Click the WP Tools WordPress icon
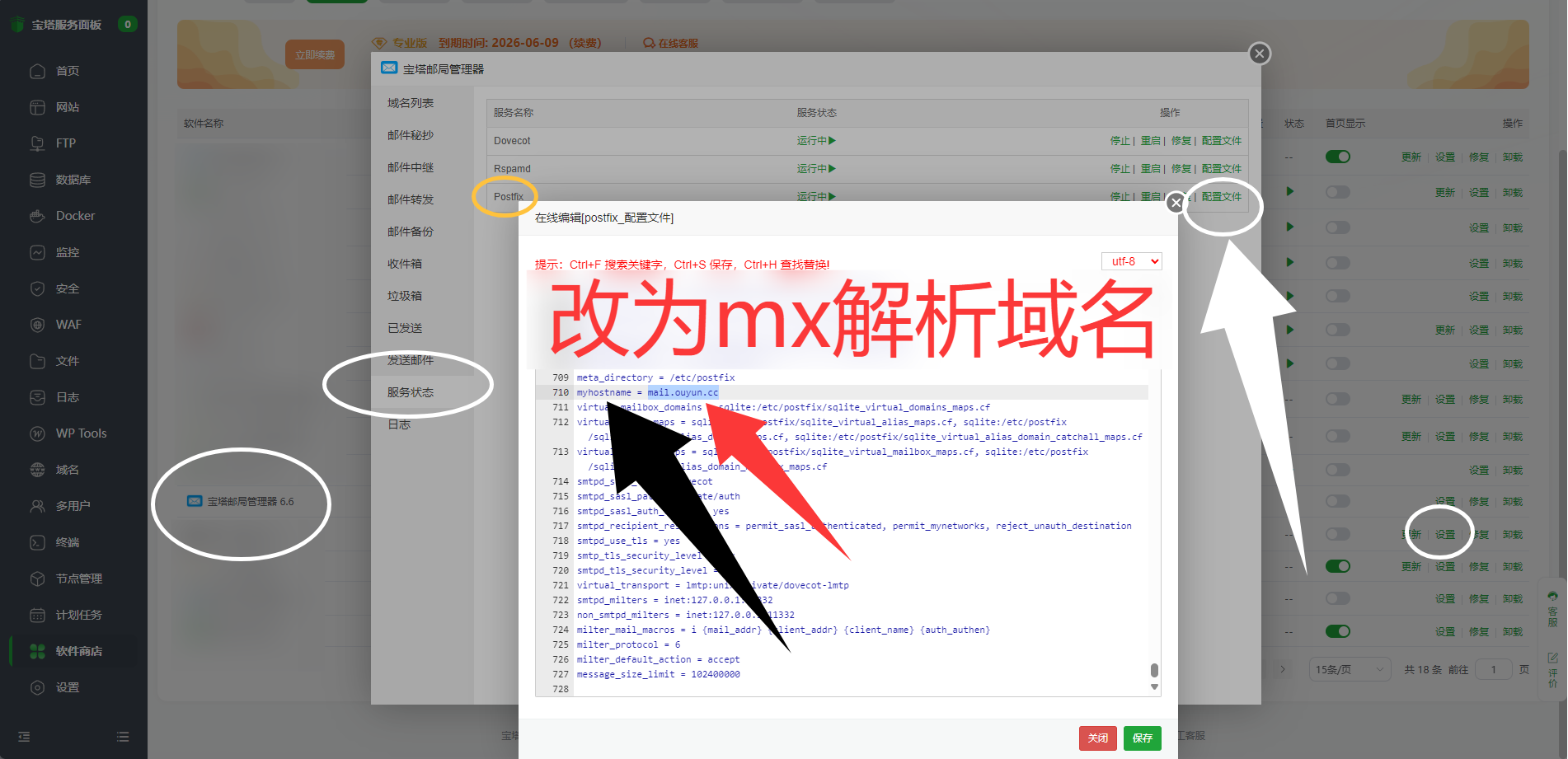Viewport: 1568px width, 759px height. coord(37,433)
